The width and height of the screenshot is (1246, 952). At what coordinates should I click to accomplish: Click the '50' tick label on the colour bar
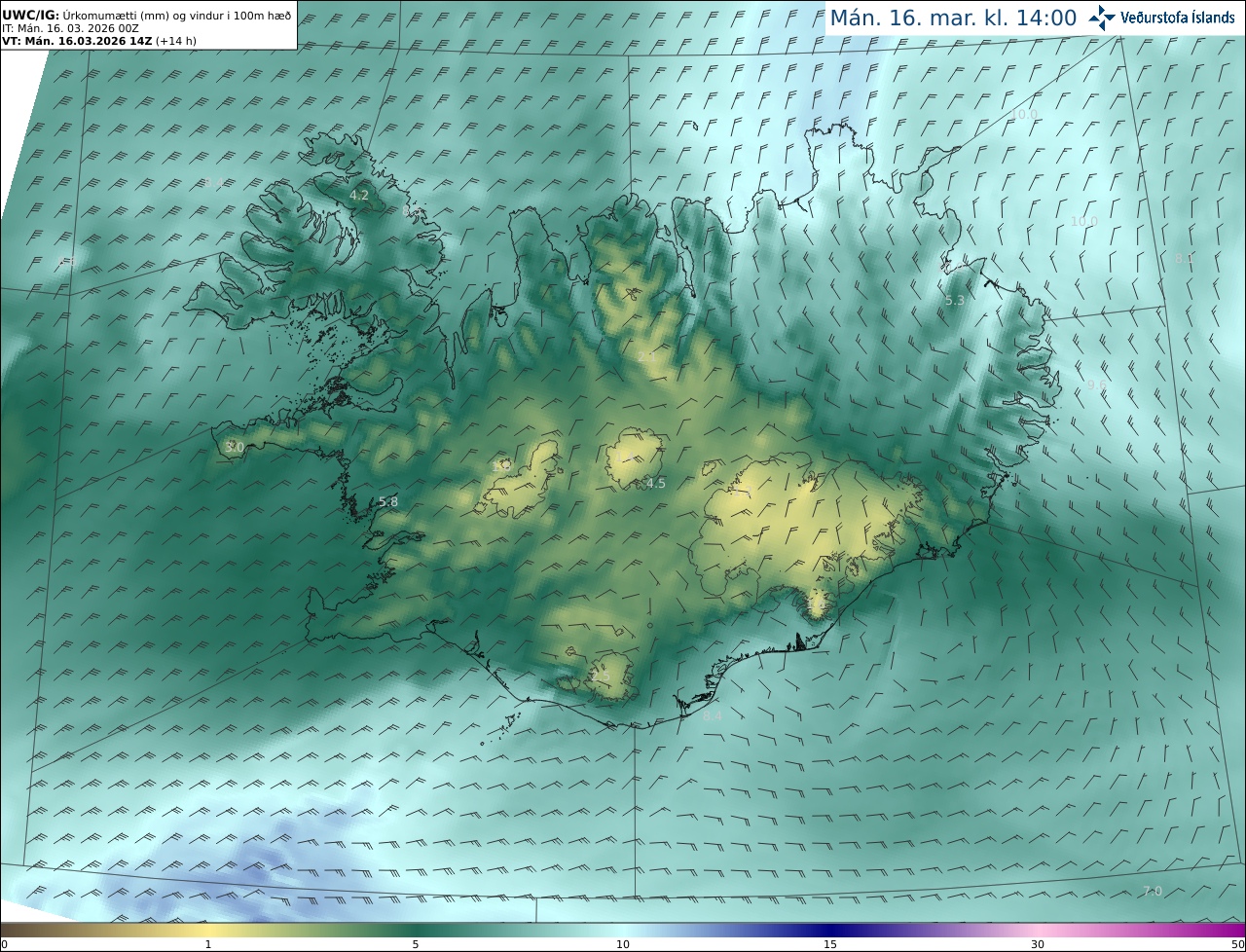[x=1237, y=944]
